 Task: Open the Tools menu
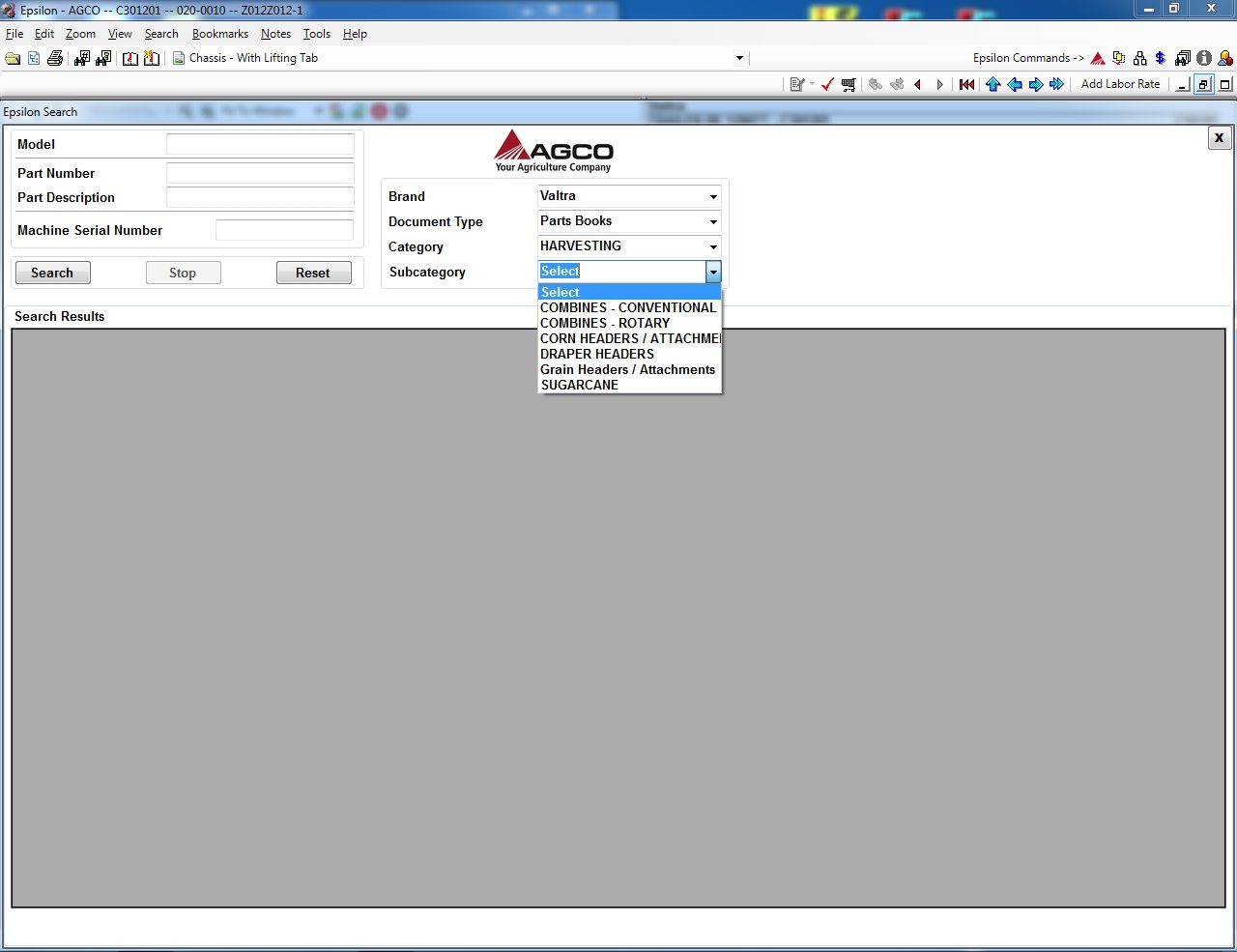pos(317,34)
